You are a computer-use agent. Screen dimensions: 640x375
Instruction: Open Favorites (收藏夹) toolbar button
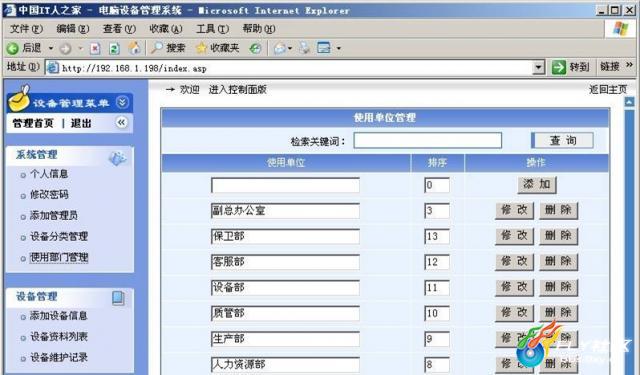[x=218, y=48]
